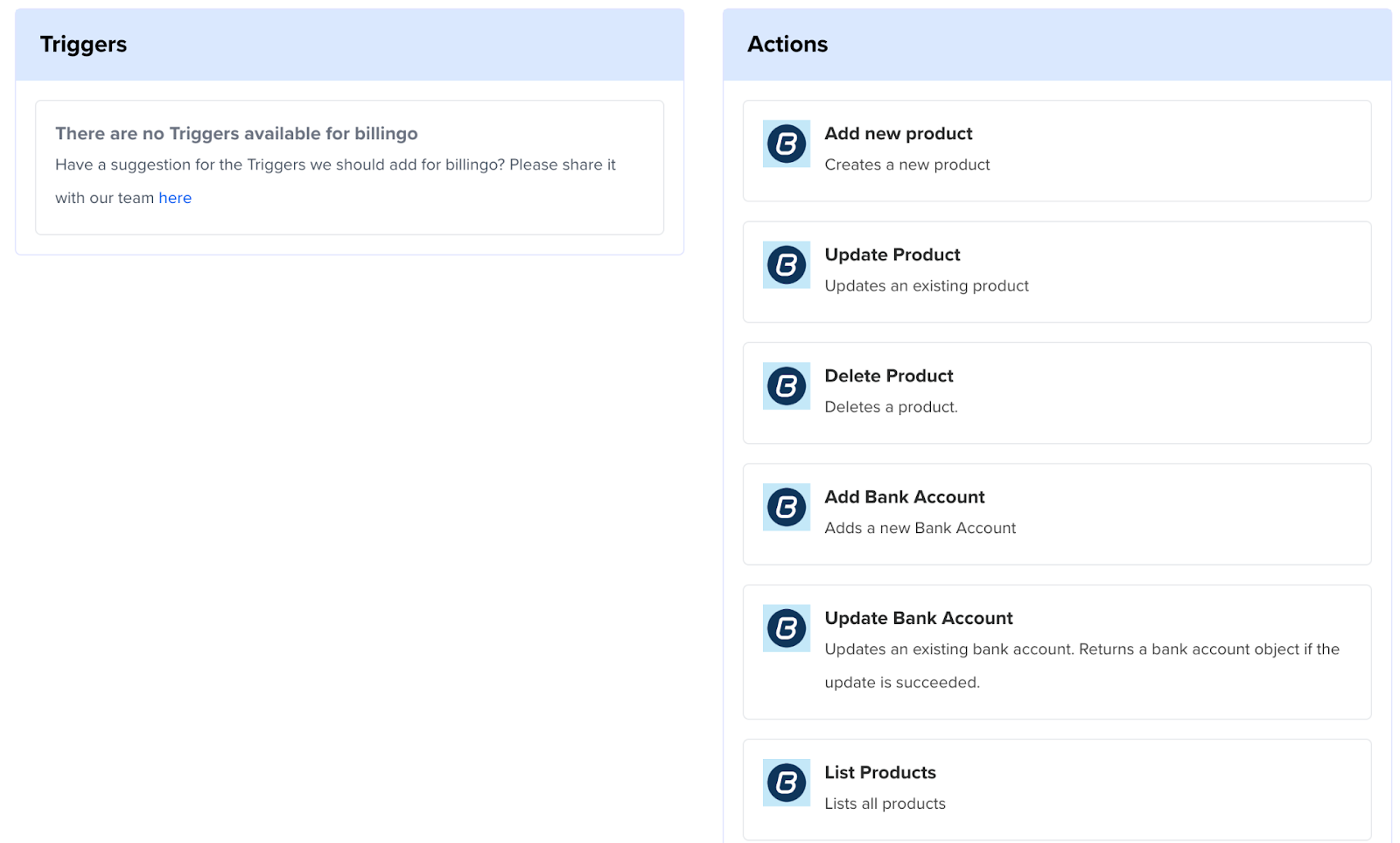Image resolution: width=1400 pixels, height=843 pixels.
Task: Select the List Products action
Action: 1056,790
